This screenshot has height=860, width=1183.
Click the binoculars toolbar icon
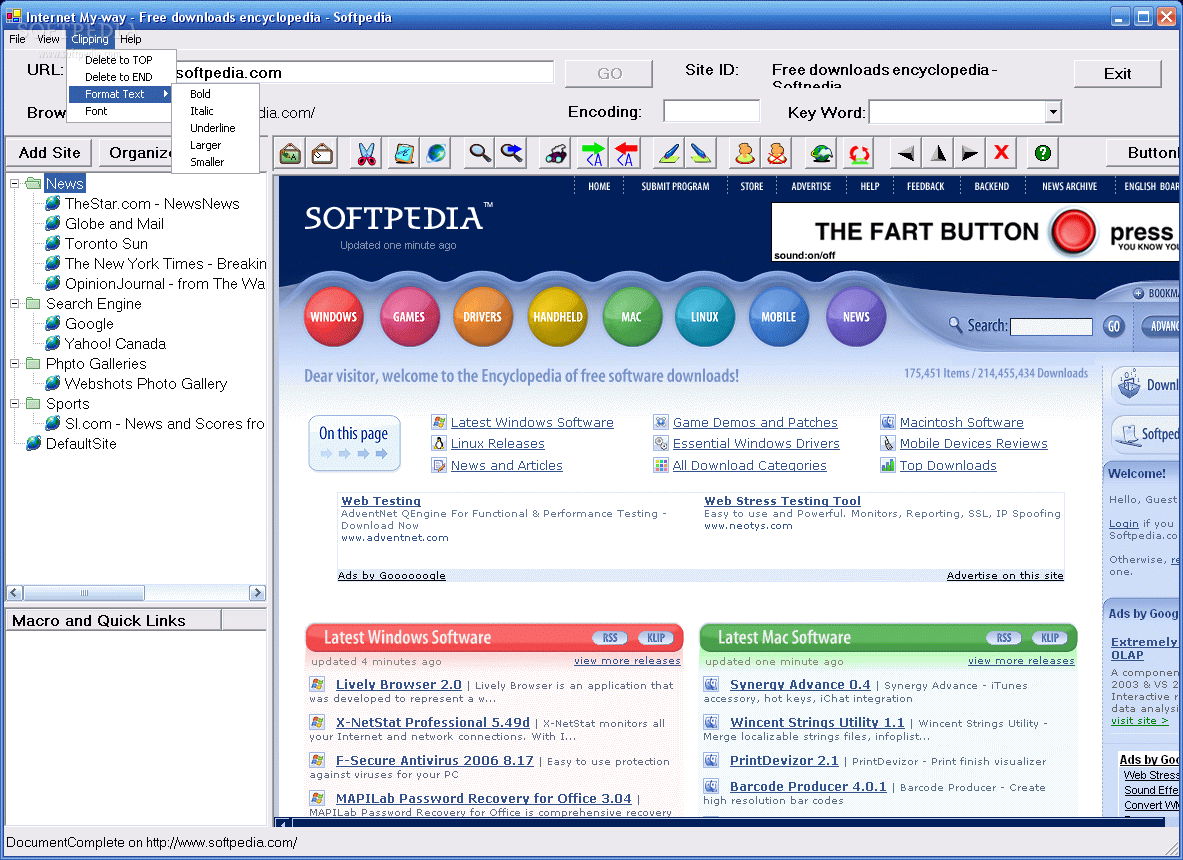[556, 153]
